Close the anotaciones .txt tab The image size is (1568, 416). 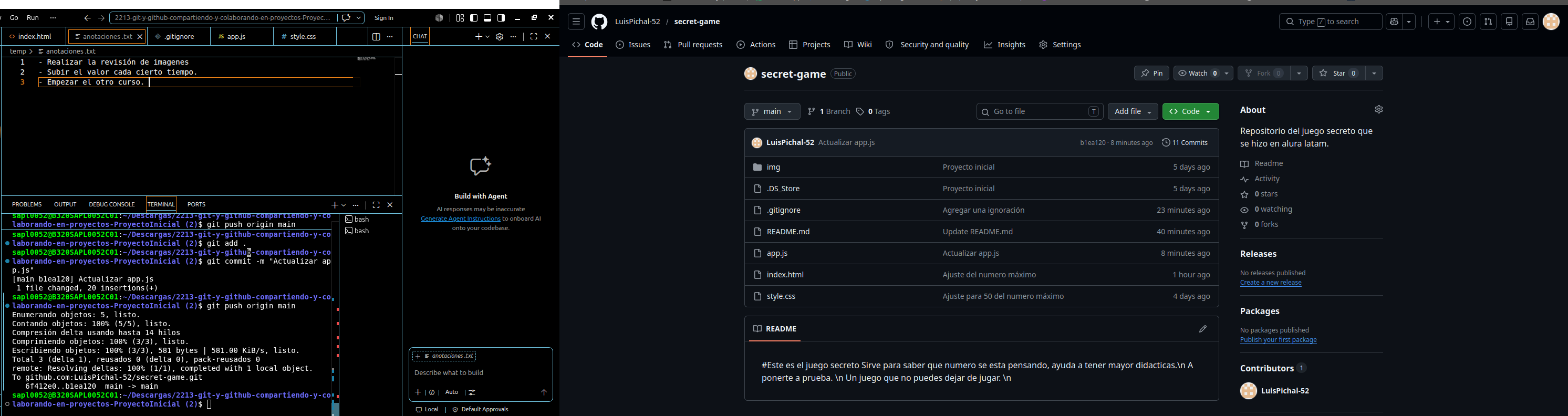point(140,37)
